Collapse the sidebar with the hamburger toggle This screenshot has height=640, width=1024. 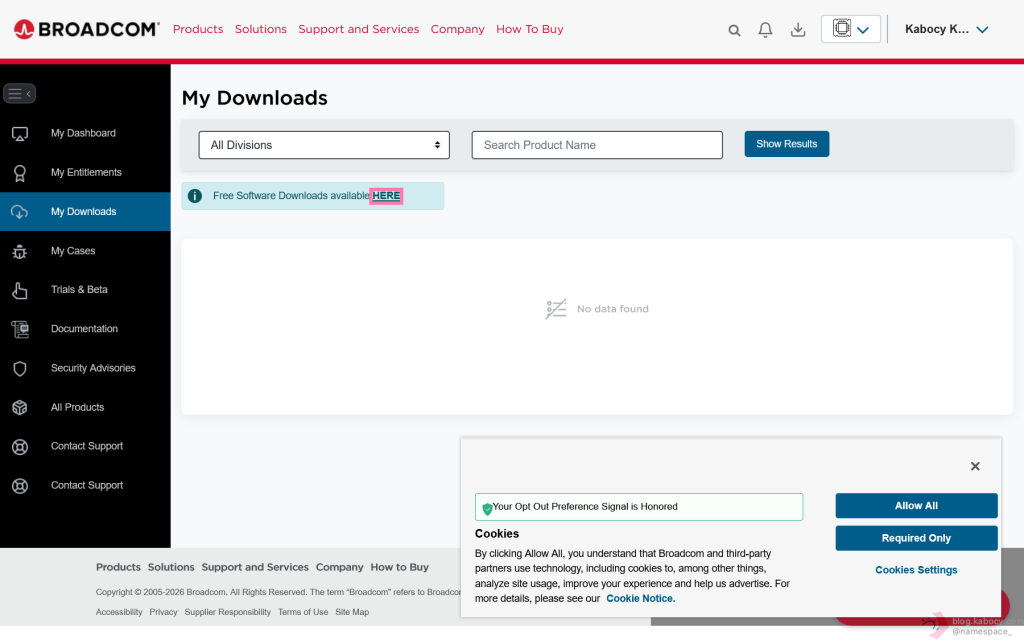19,94
